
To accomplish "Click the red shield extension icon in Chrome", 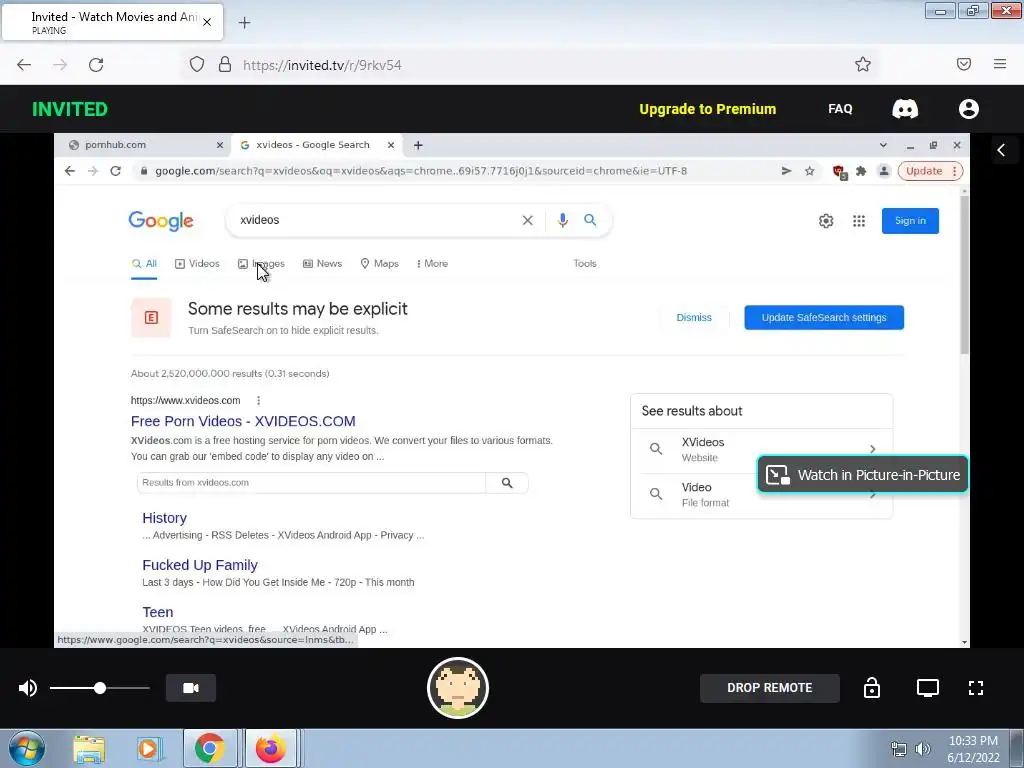I will tap(839, 172).
